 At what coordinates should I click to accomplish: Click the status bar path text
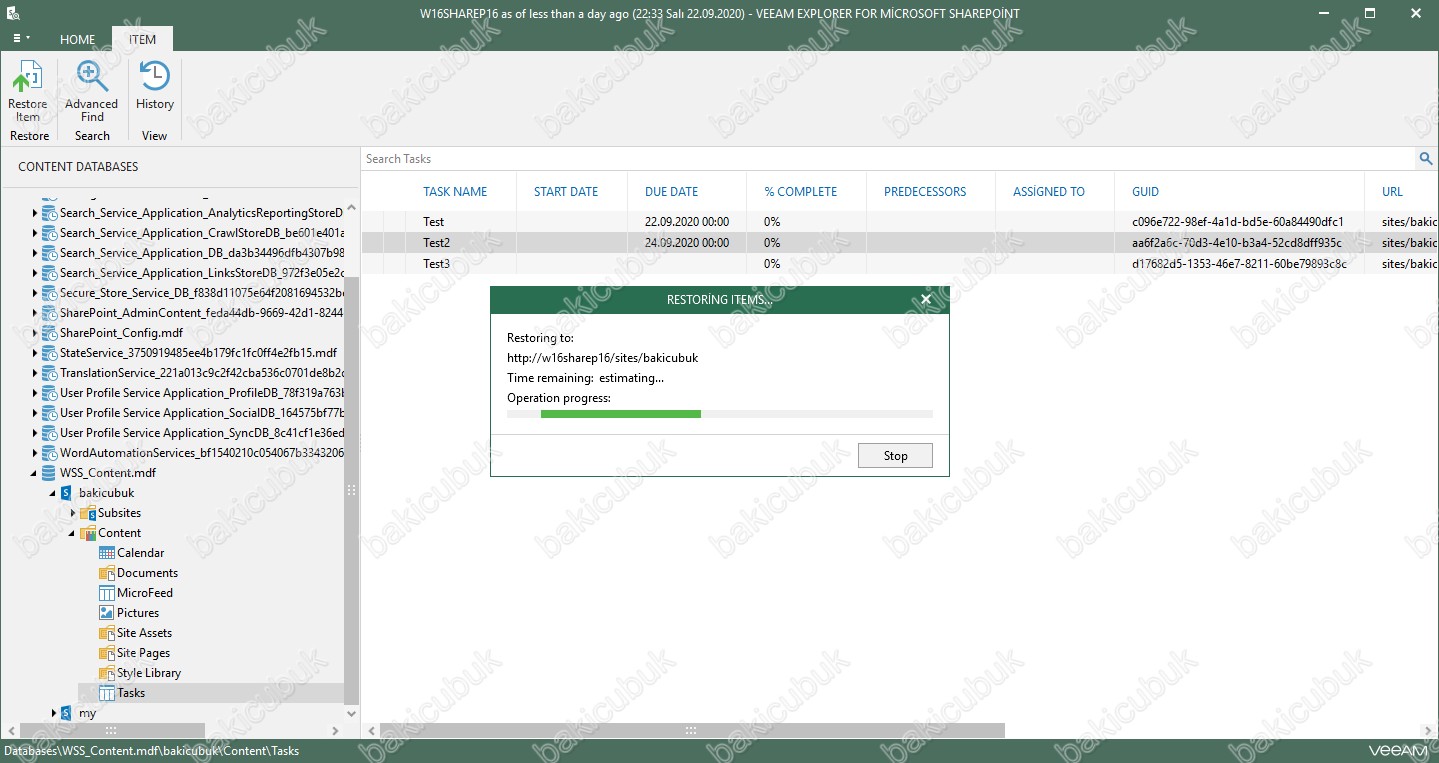(x=150, y=751)
